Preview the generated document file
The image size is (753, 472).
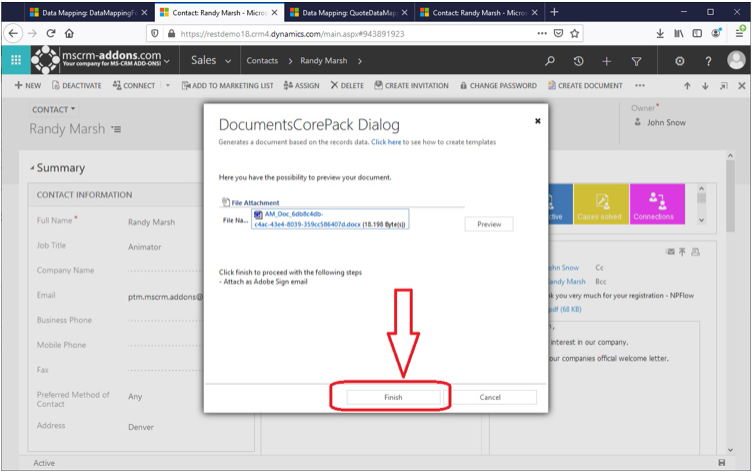(489, 224)
